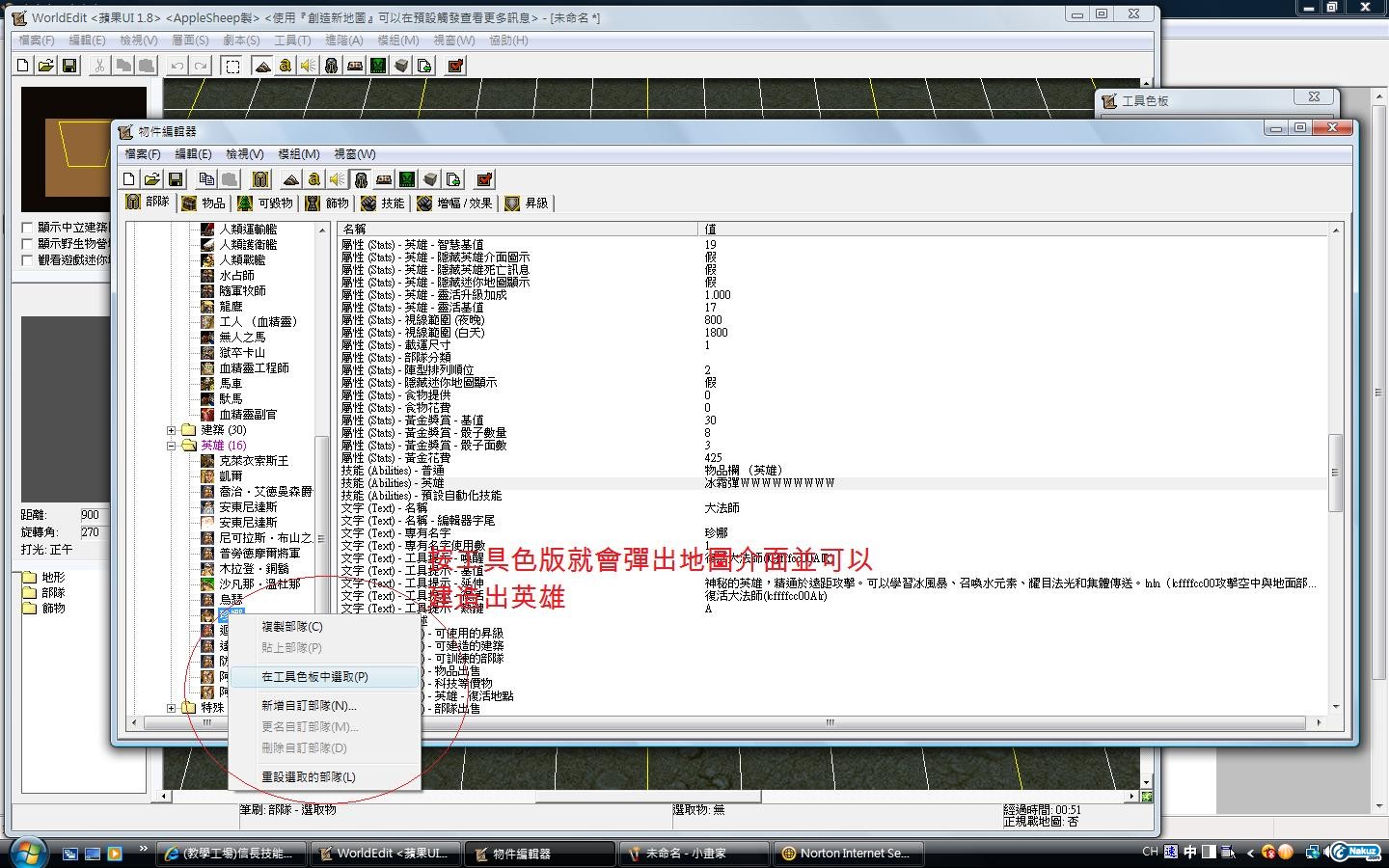Screen dimensions: 1389x868
Task: Open Import manager icon in WorldEdit toolbar
Action: click(424, 66)
